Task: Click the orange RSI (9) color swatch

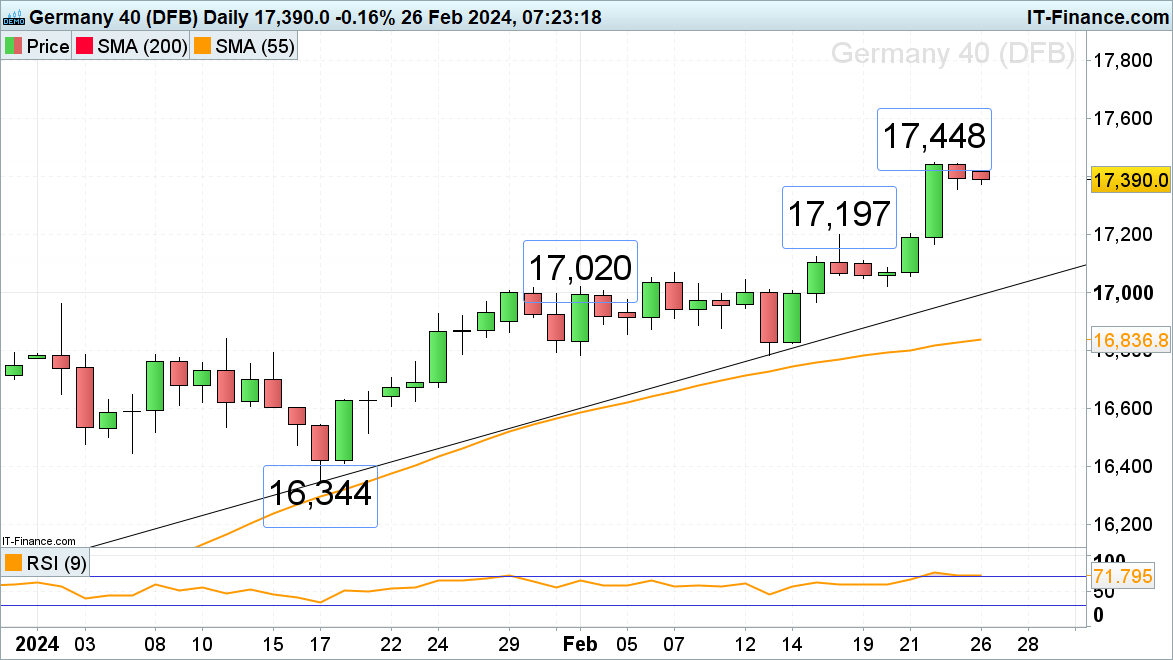Action: pyautogui.click(x=14, y=564)
